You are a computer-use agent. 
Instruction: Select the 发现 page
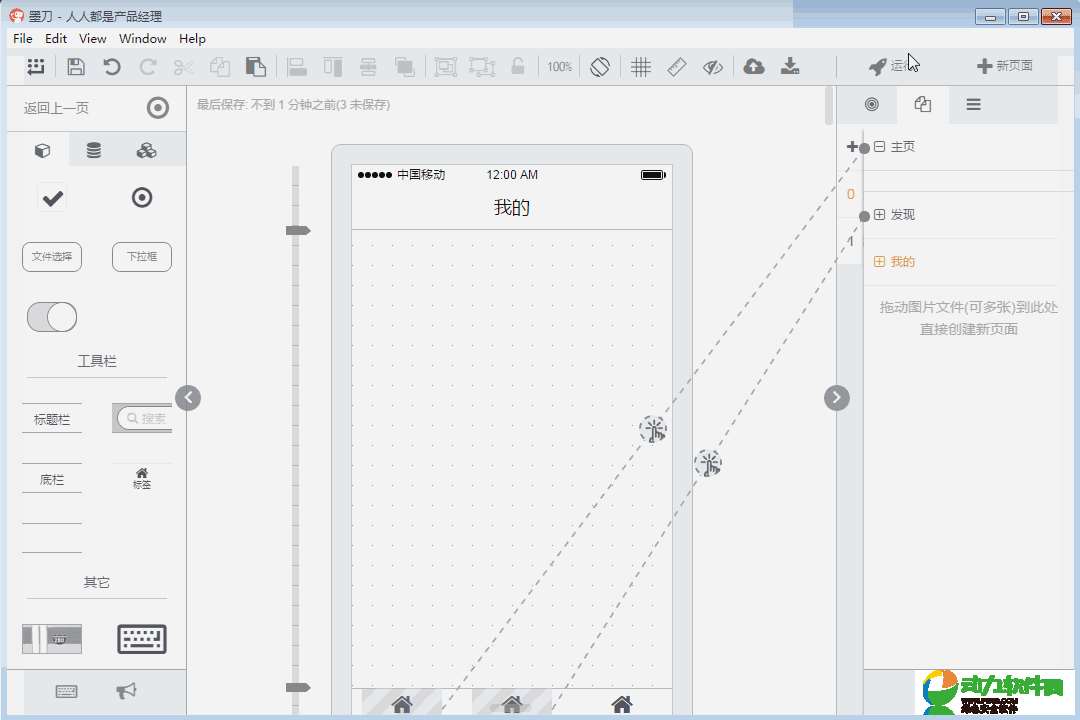pos(903,215)
